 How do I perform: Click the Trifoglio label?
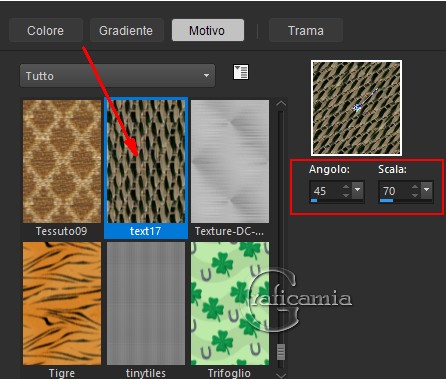[x=229, y=373]
